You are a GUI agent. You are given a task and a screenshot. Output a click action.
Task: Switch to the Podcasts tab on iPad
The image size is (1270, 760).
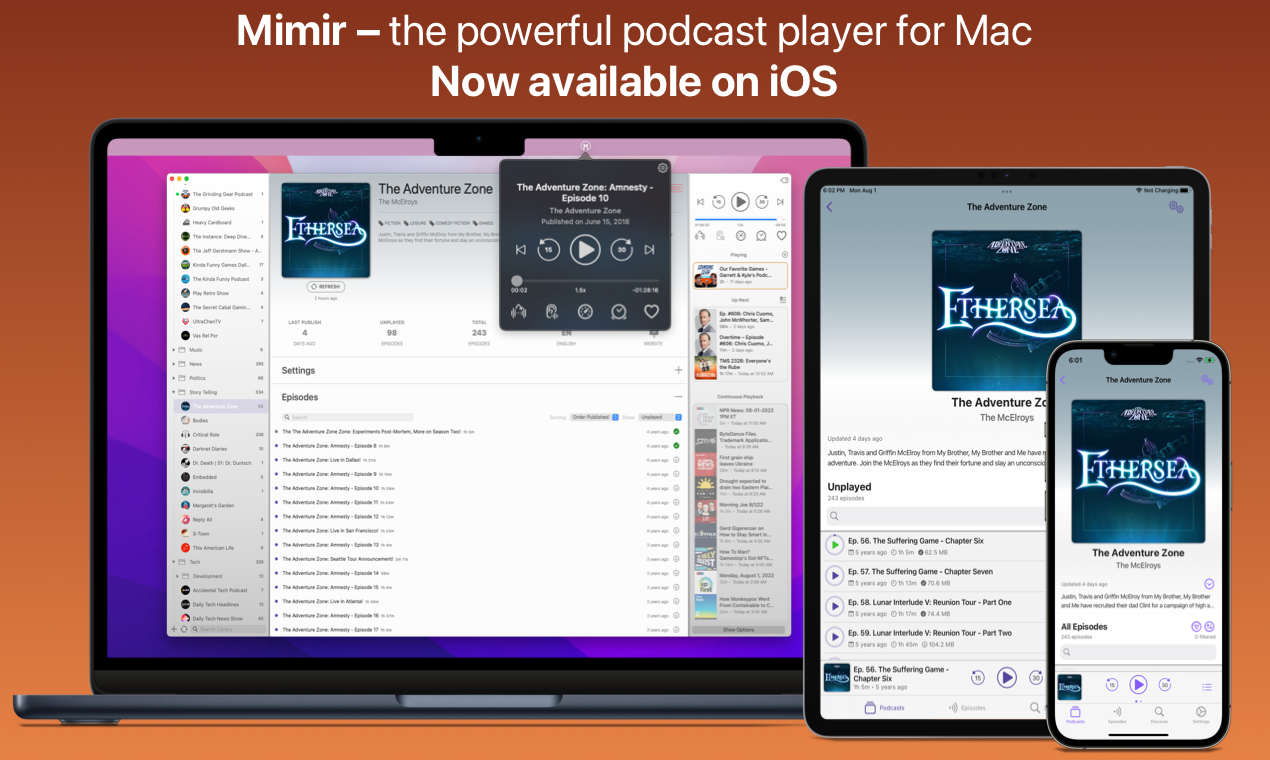pos(885,707)
